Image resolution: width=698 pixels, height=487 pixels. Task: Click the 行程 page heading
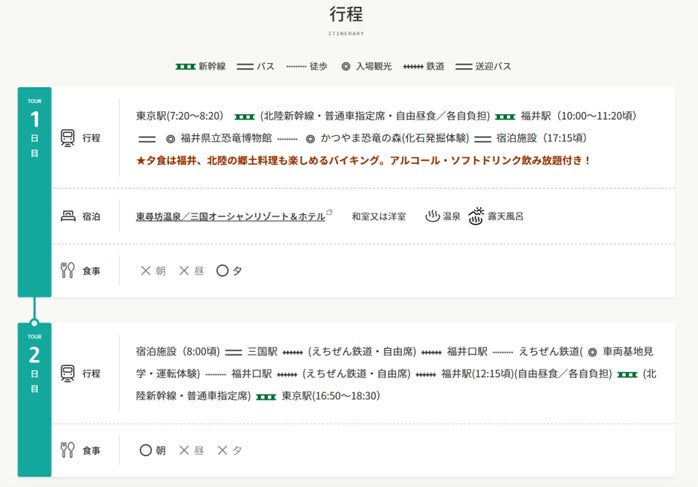(346, 14)
